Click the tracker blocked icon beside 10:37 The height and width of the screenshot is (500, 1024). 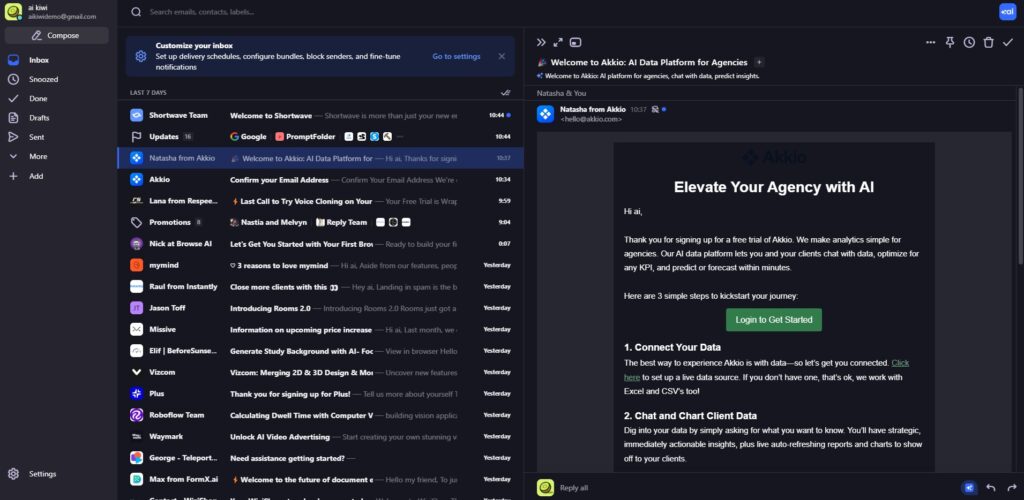[x=654, y=110]
